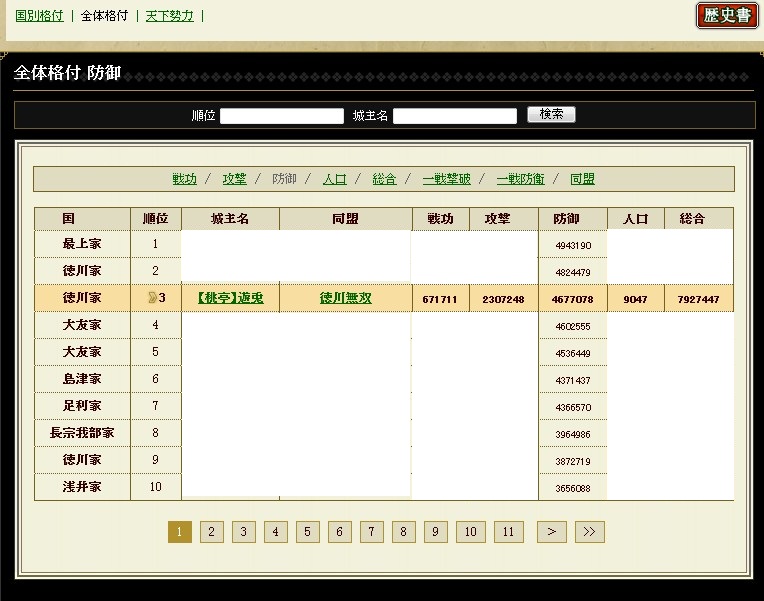Focus the 城主名 search input field
Image resolution: width=764 pixels, height=601 pixels.
coord(455,116)
